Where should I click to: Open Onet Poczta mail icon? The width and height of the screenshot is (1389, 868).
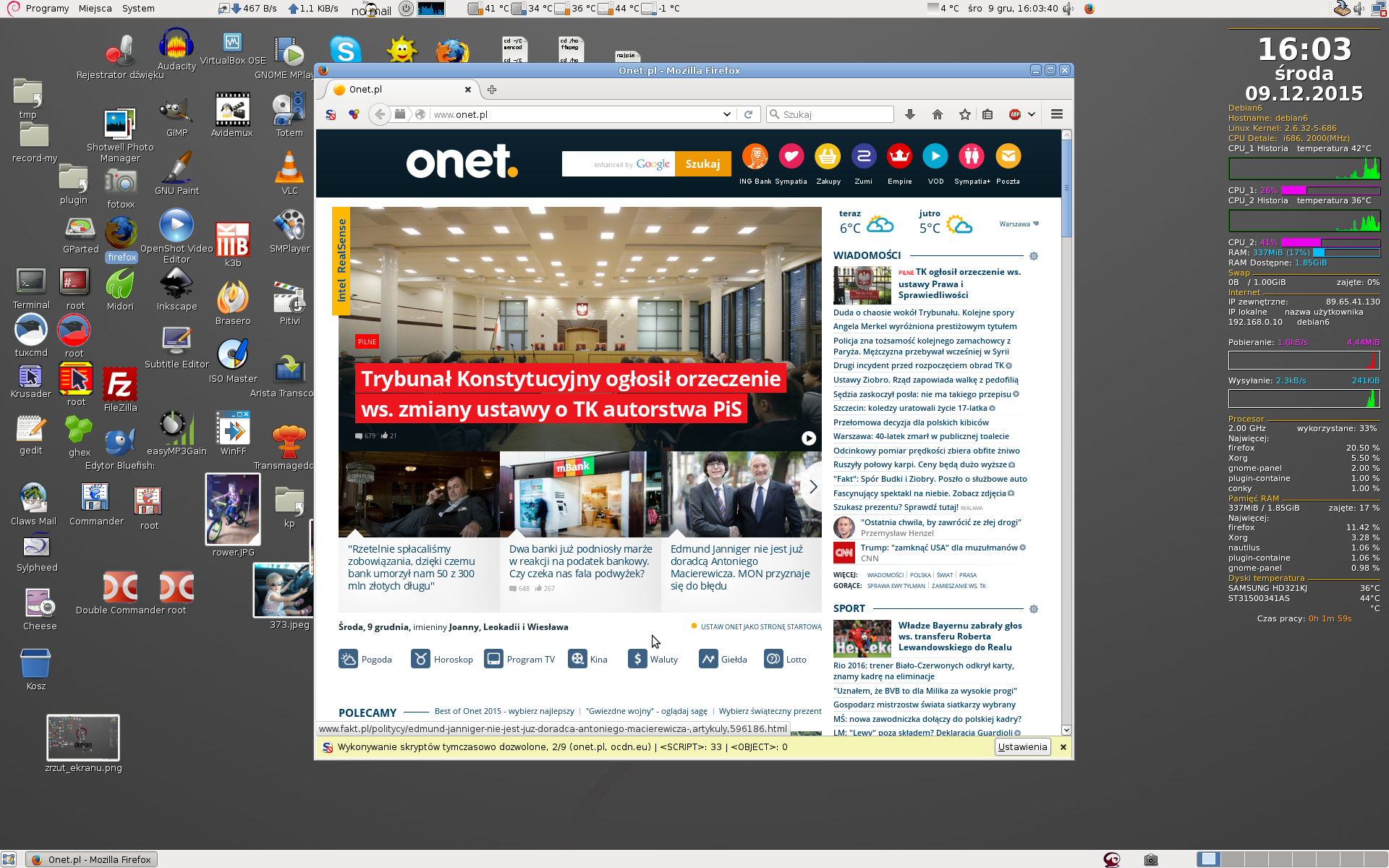coord(1008,156)
